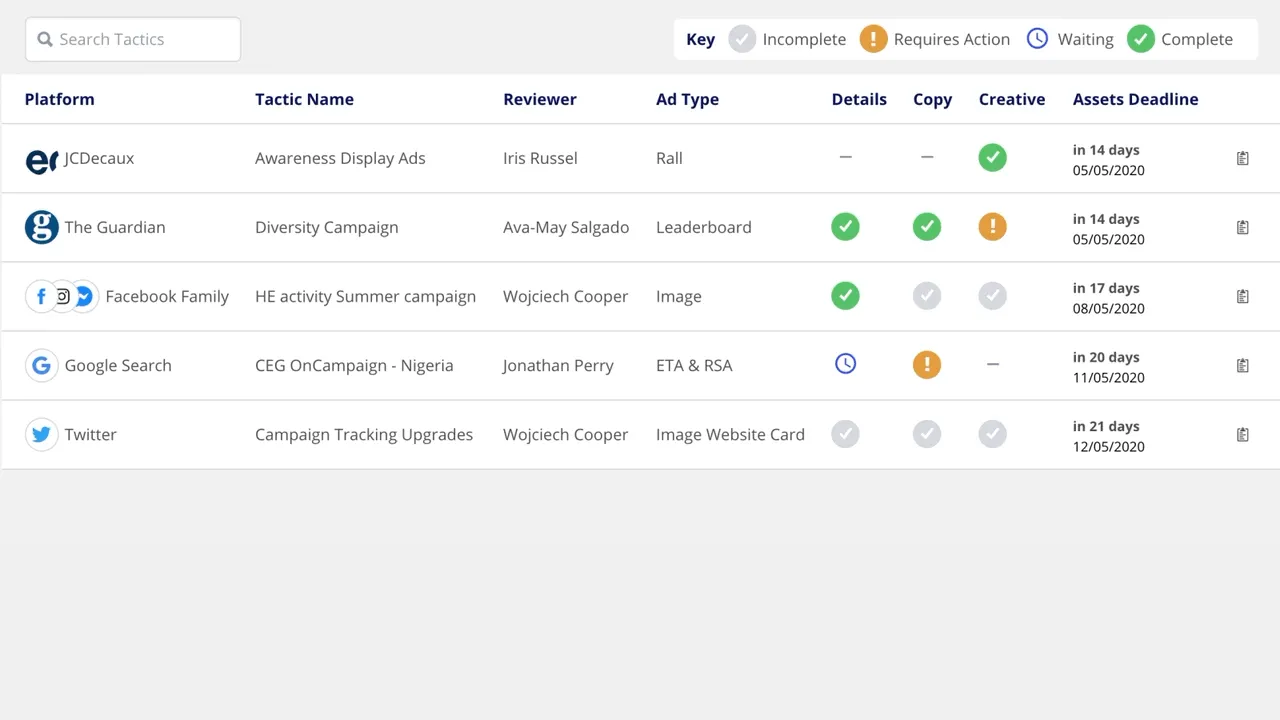Click the Google Search platform logo
Image resolution: width=1280 pixels, height=720 pixels.
pyautogui.click(x=41, y=366)
